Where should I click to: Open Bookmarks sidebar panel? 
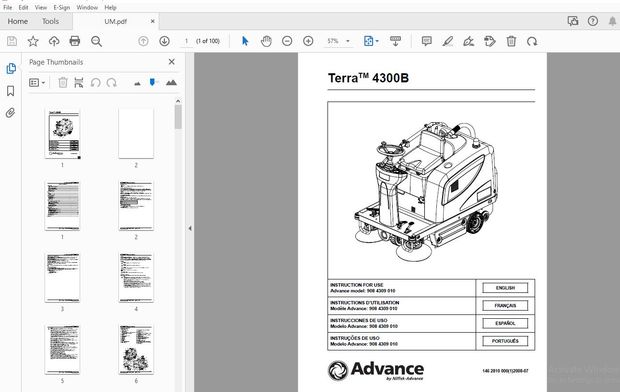pos(11,91)
